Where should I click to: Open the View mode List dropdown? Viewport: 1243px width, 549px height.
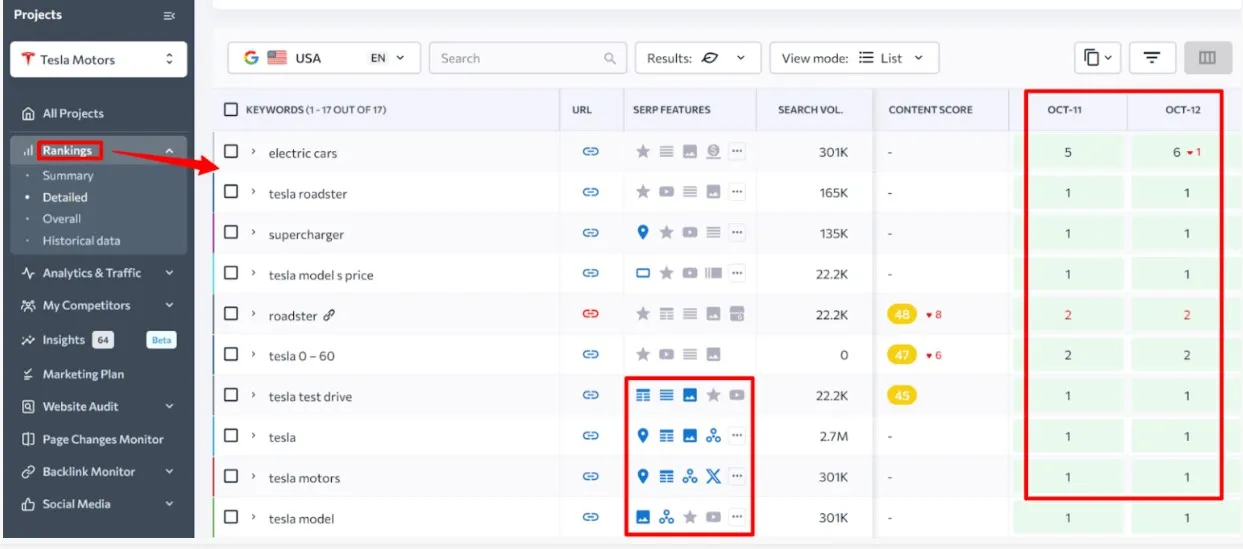click(x=854, y=58)
